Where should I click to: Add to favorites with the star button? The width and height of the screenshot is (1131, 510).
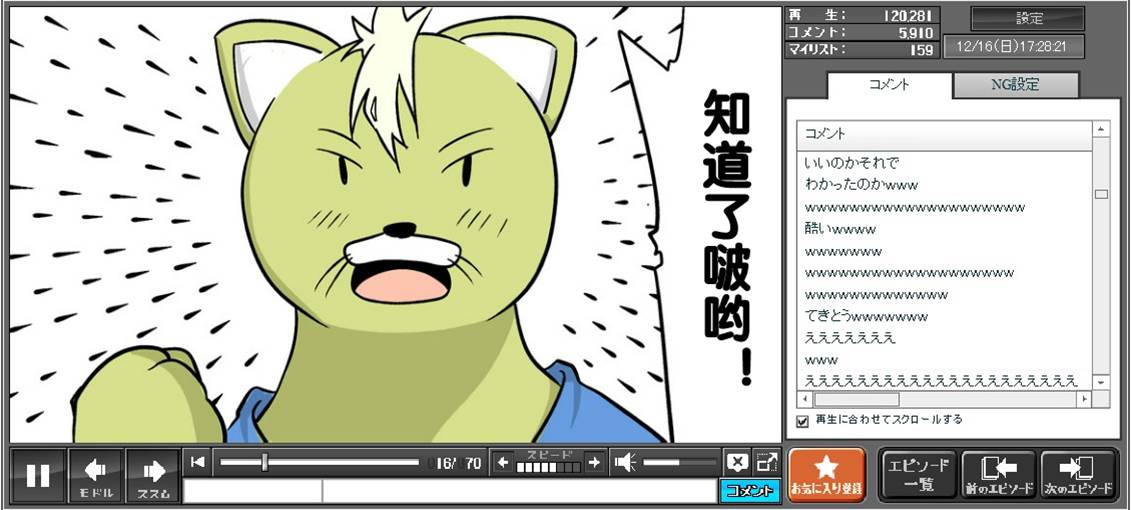(826, 475)
